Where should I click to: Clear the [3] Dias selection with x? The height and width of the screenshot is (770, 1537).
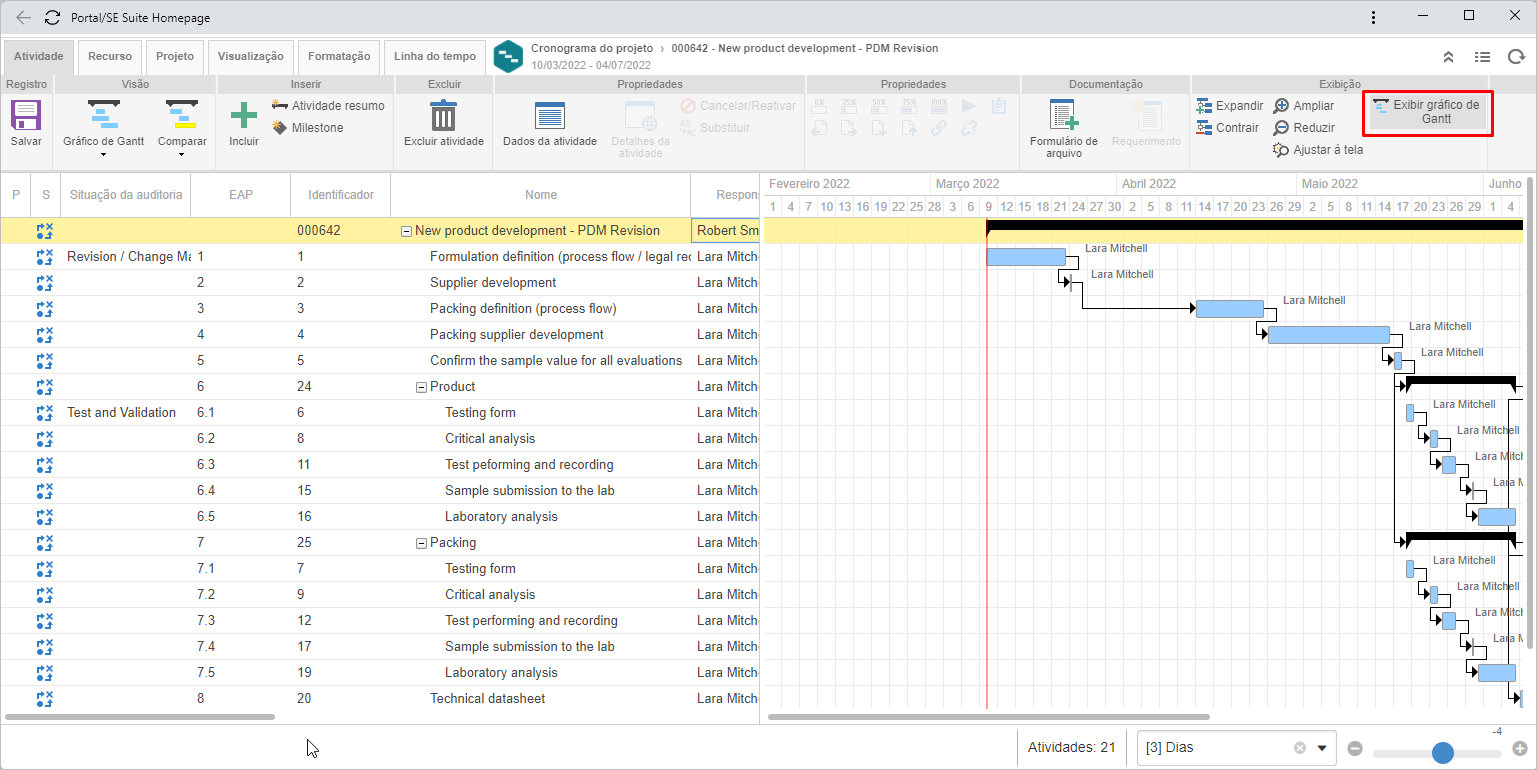coord(1299,747)
